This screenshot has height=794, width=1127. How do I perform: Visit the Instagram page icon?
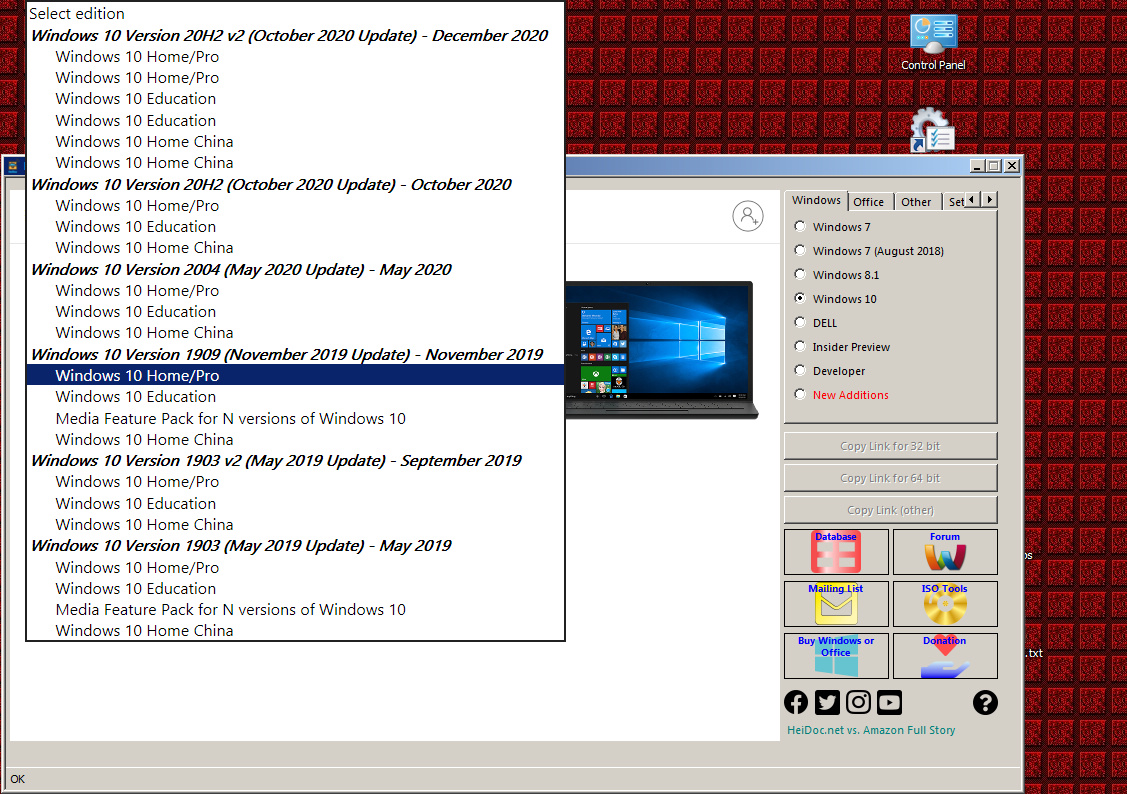[858, 702]
